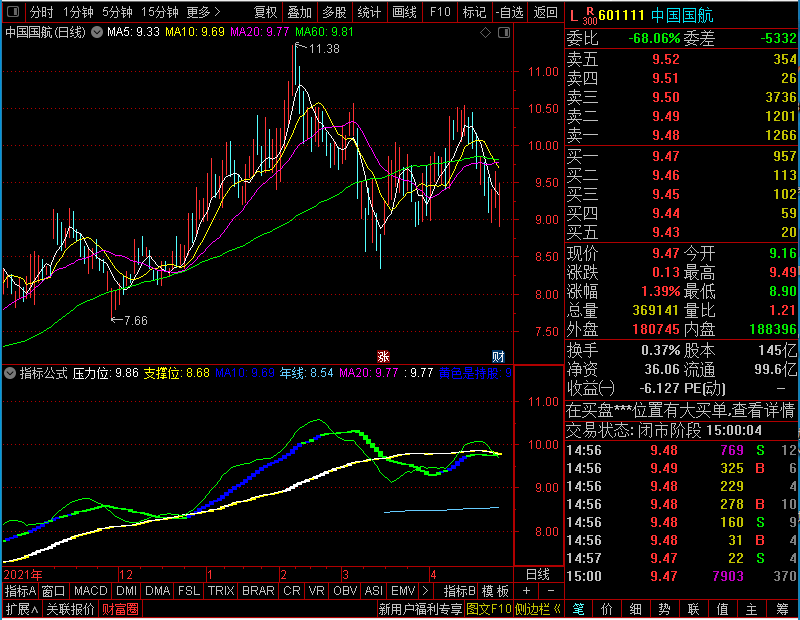The height and width of the screenshot is (620, 800).
Task: Click stock name 中国国航 in quote header
Action: point(682,16)
